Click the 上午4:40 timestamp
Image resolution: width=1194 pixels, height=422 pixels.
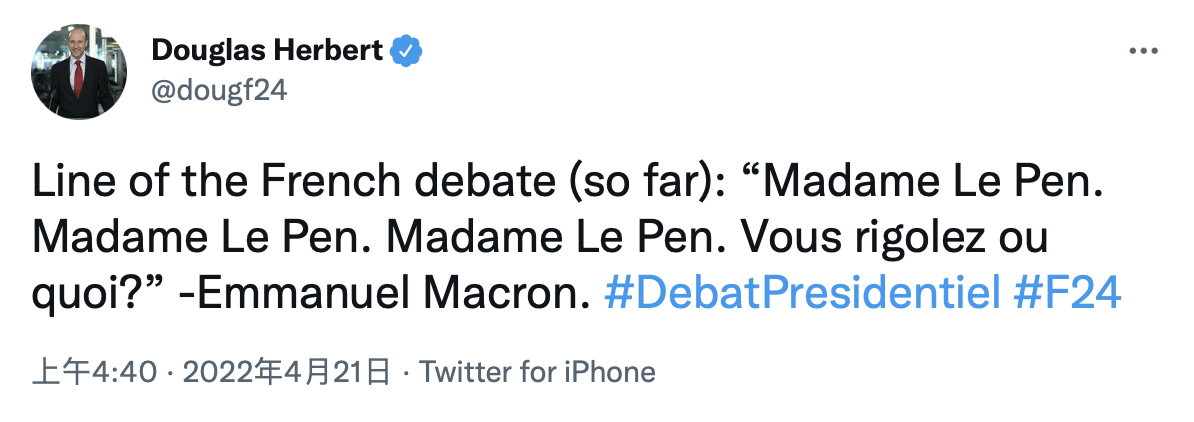pos(95,373)
